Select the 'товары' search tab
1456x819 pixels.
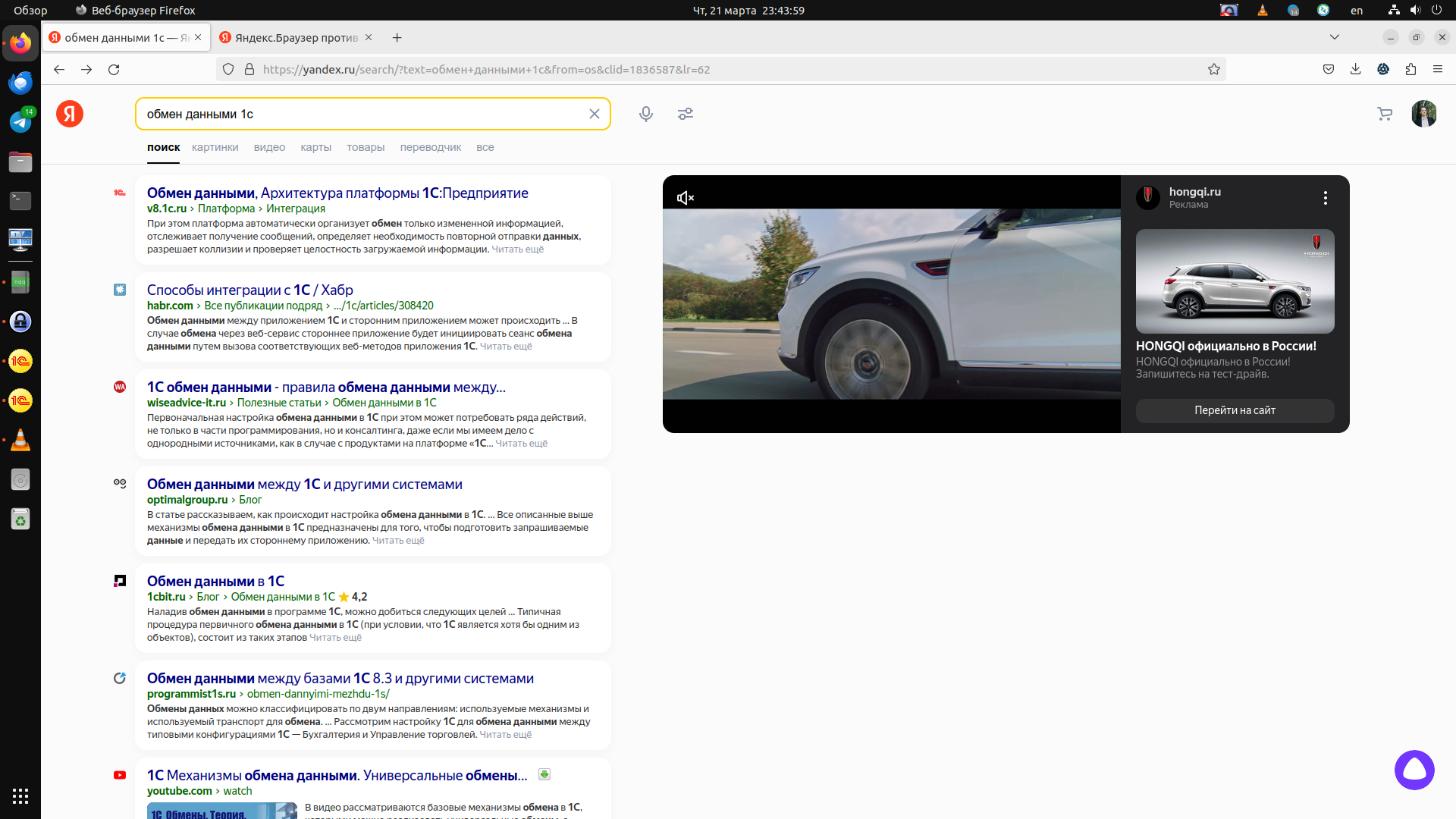(x=366, y=147)
